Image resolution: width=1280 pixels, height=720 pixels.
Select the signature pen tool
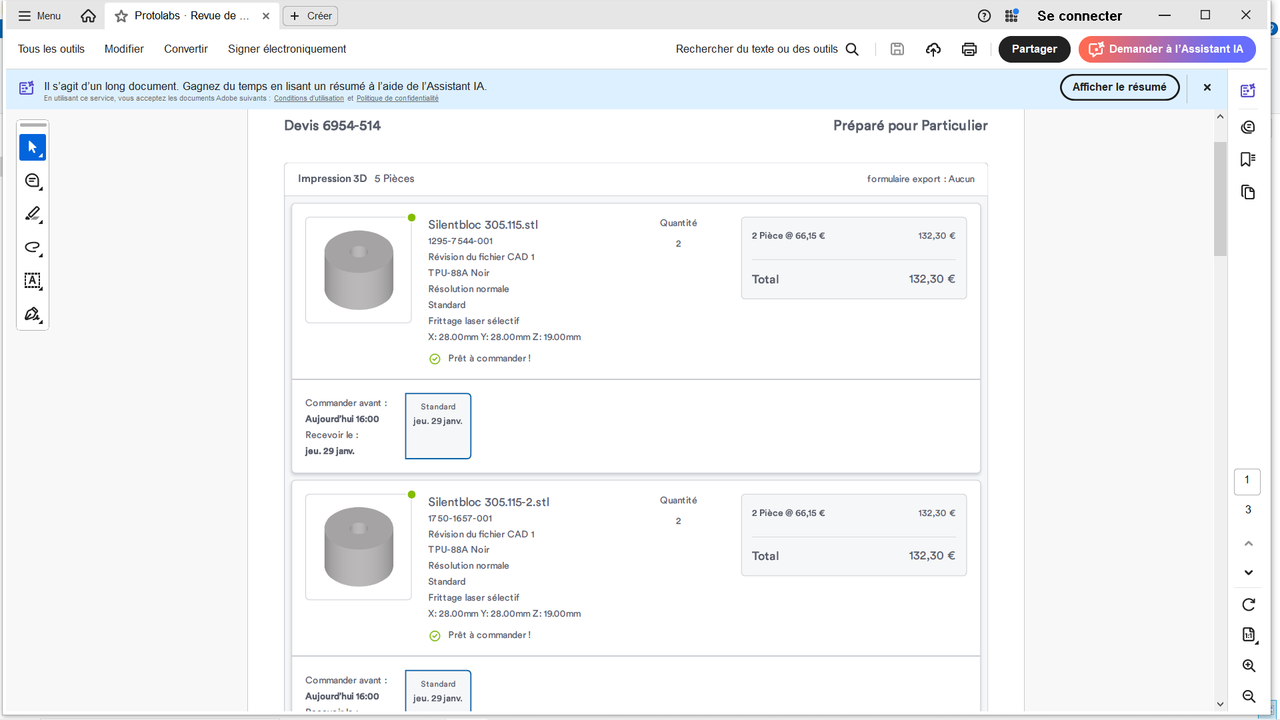click(33, 314)
